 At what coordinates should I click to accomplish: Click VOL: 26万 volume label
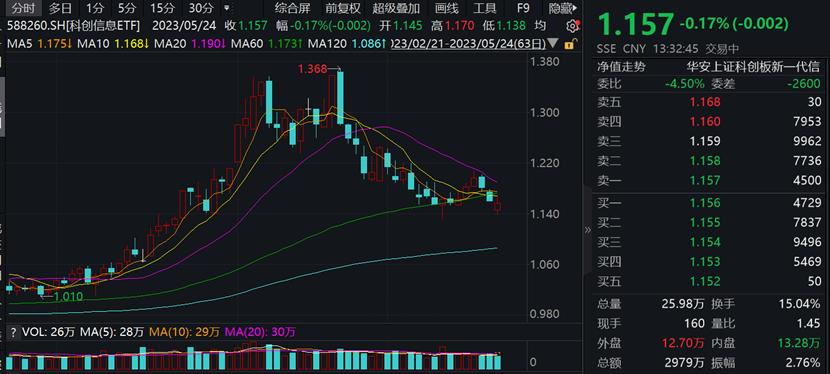49,332
